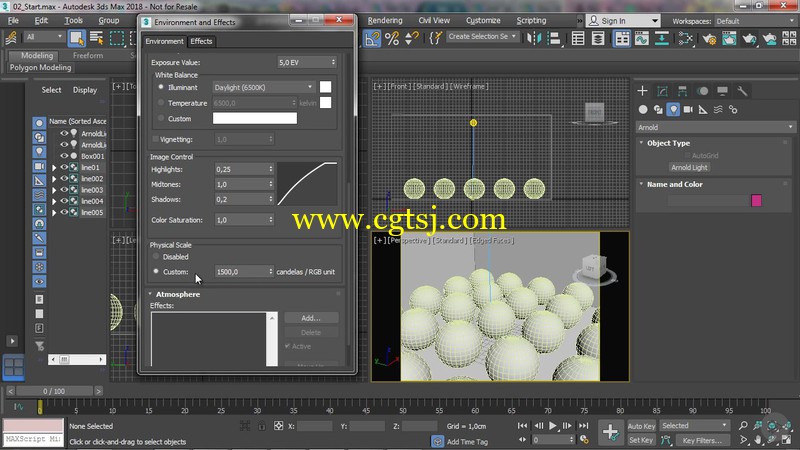Select the Illuminant radio button

coord(161,87)
